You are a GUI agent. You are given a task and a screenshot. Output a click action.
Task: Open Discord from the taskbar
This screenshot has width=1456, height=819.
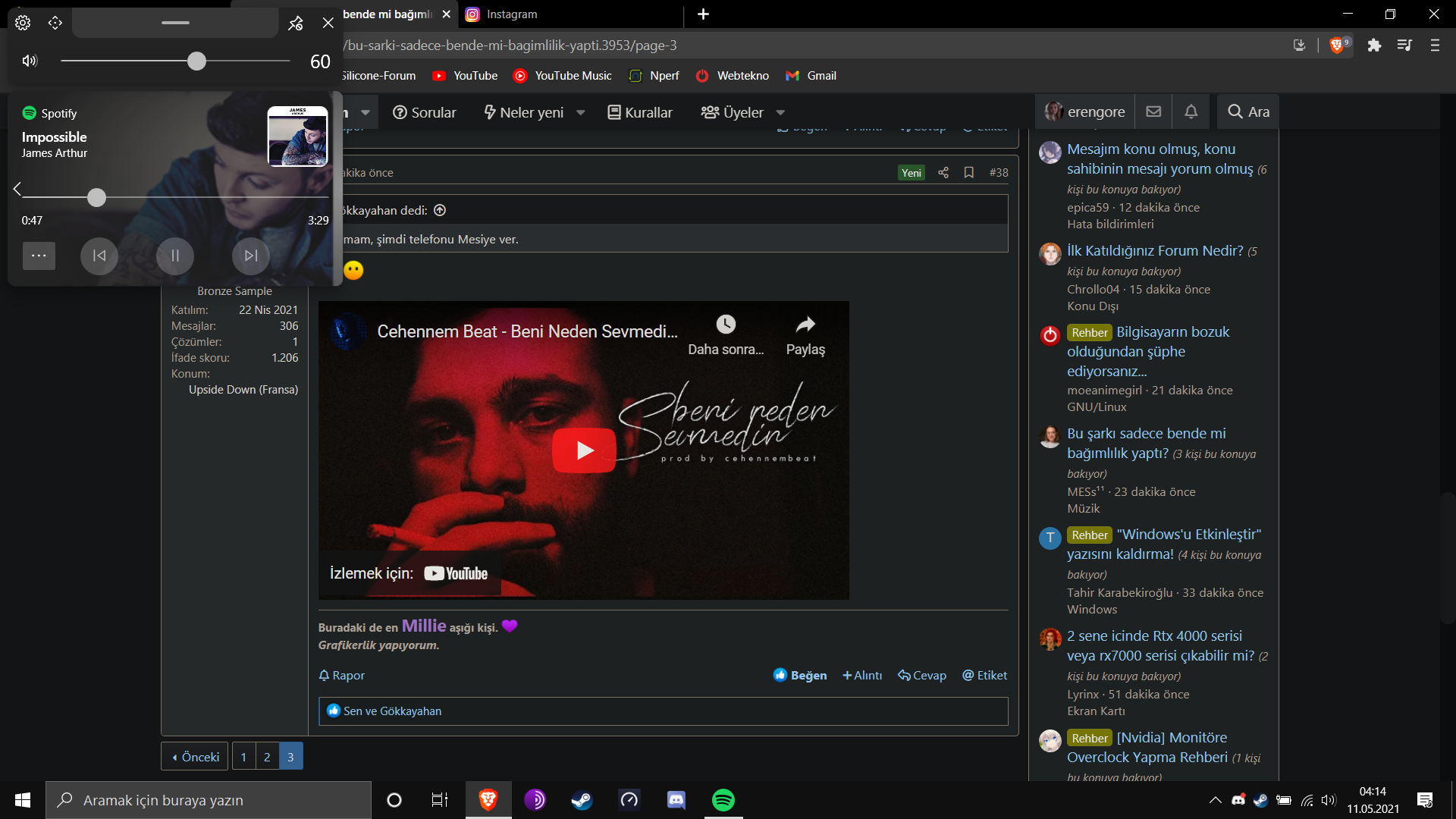pos(676,800)
